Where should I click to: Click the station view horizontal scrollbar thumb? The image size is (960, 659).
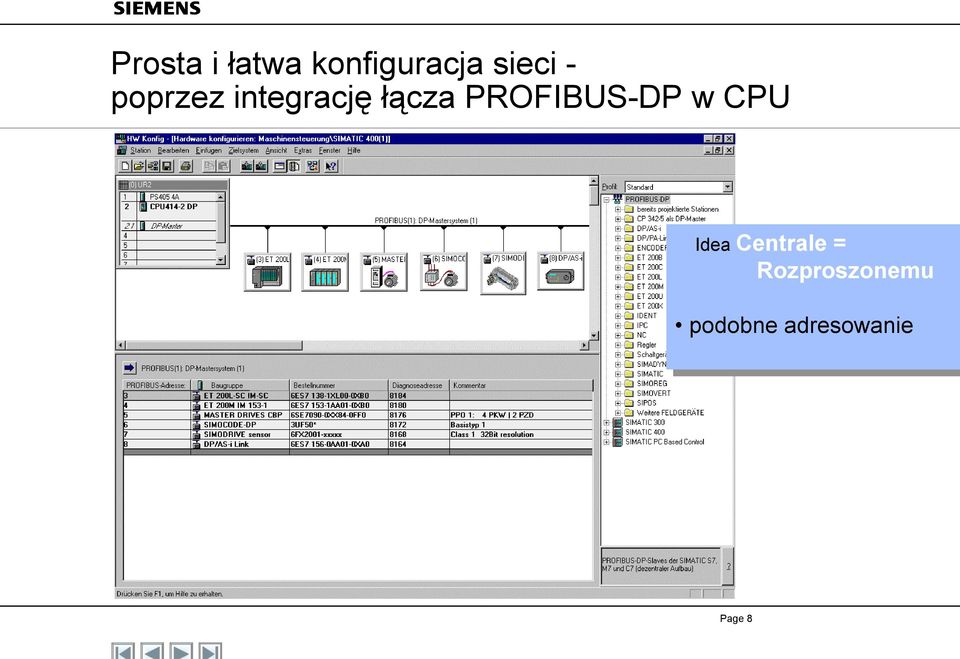(x=214, y=345)
